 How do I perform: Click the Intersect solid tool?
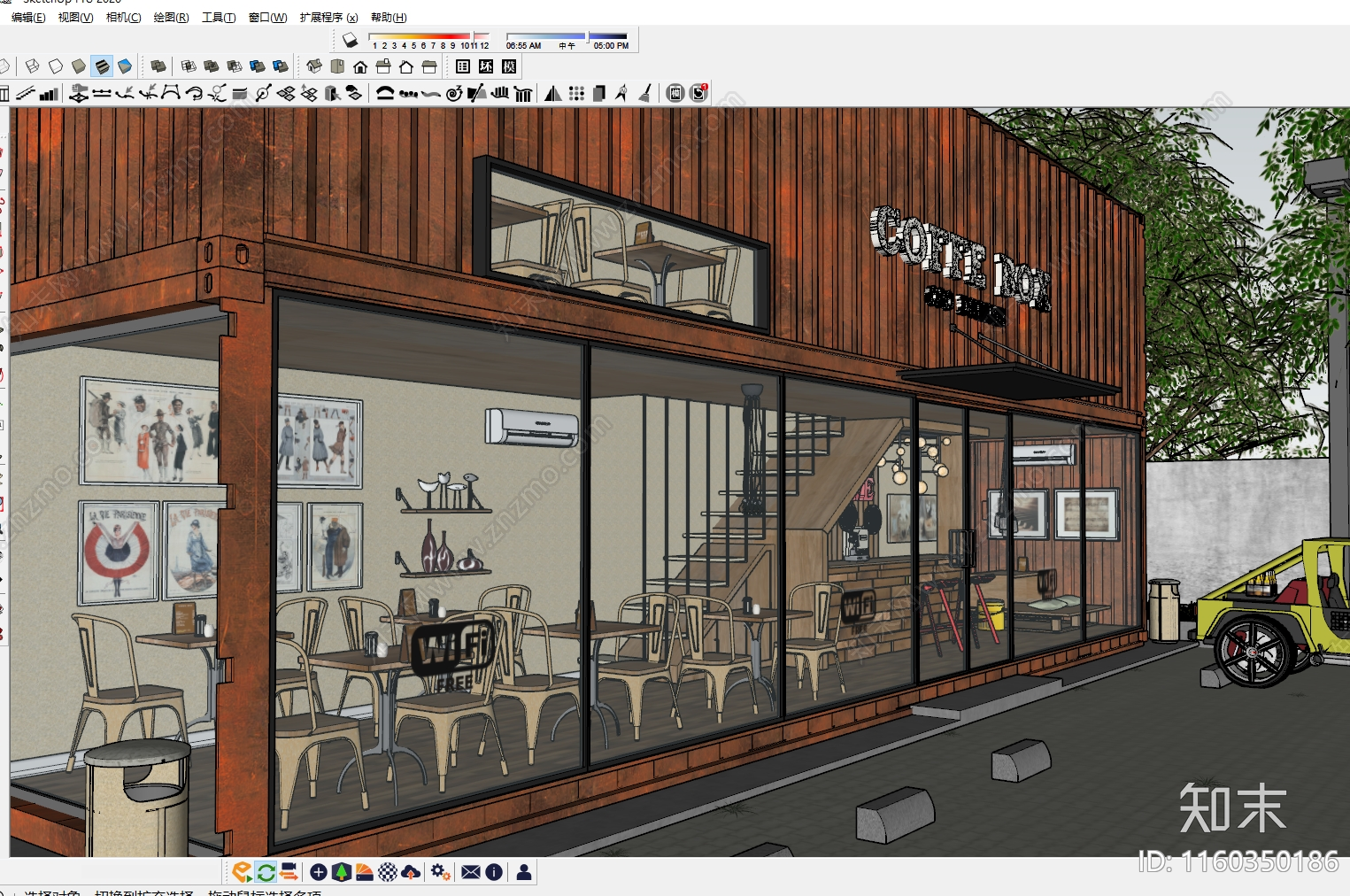pos(189,66)
